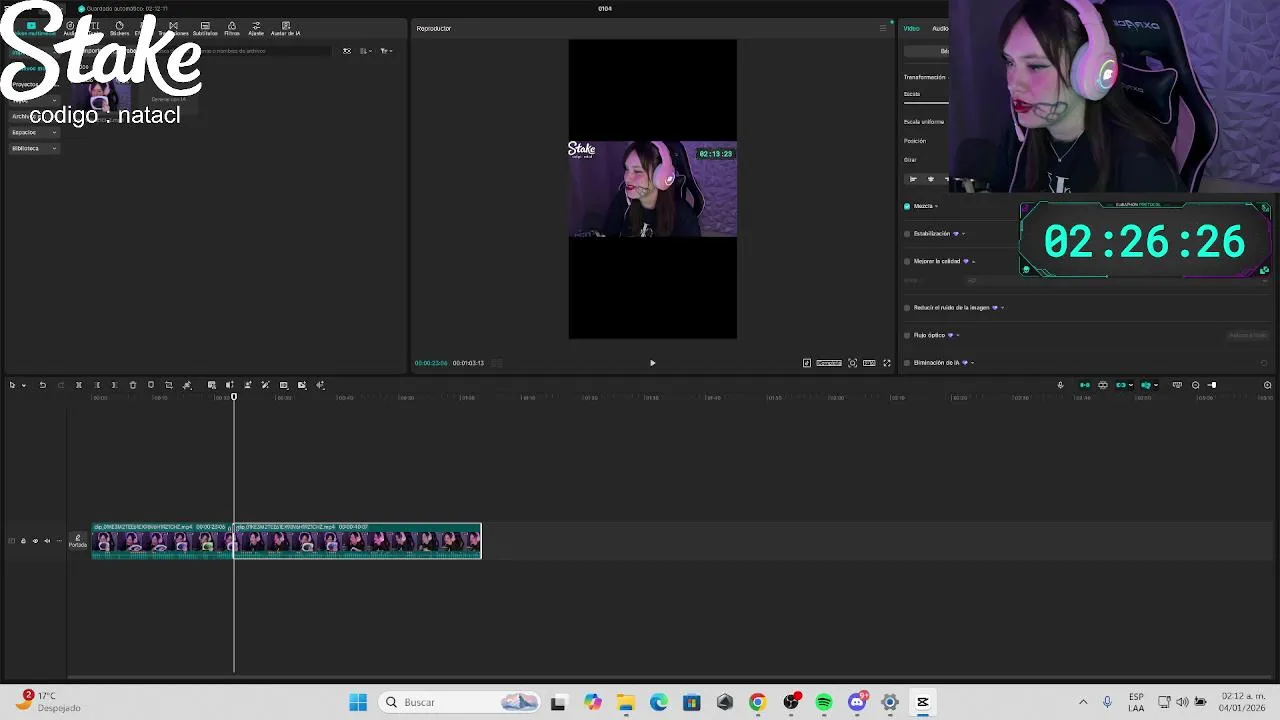
Task: Open the Filtros tab in top toolbar
Action: click(232, 29)
